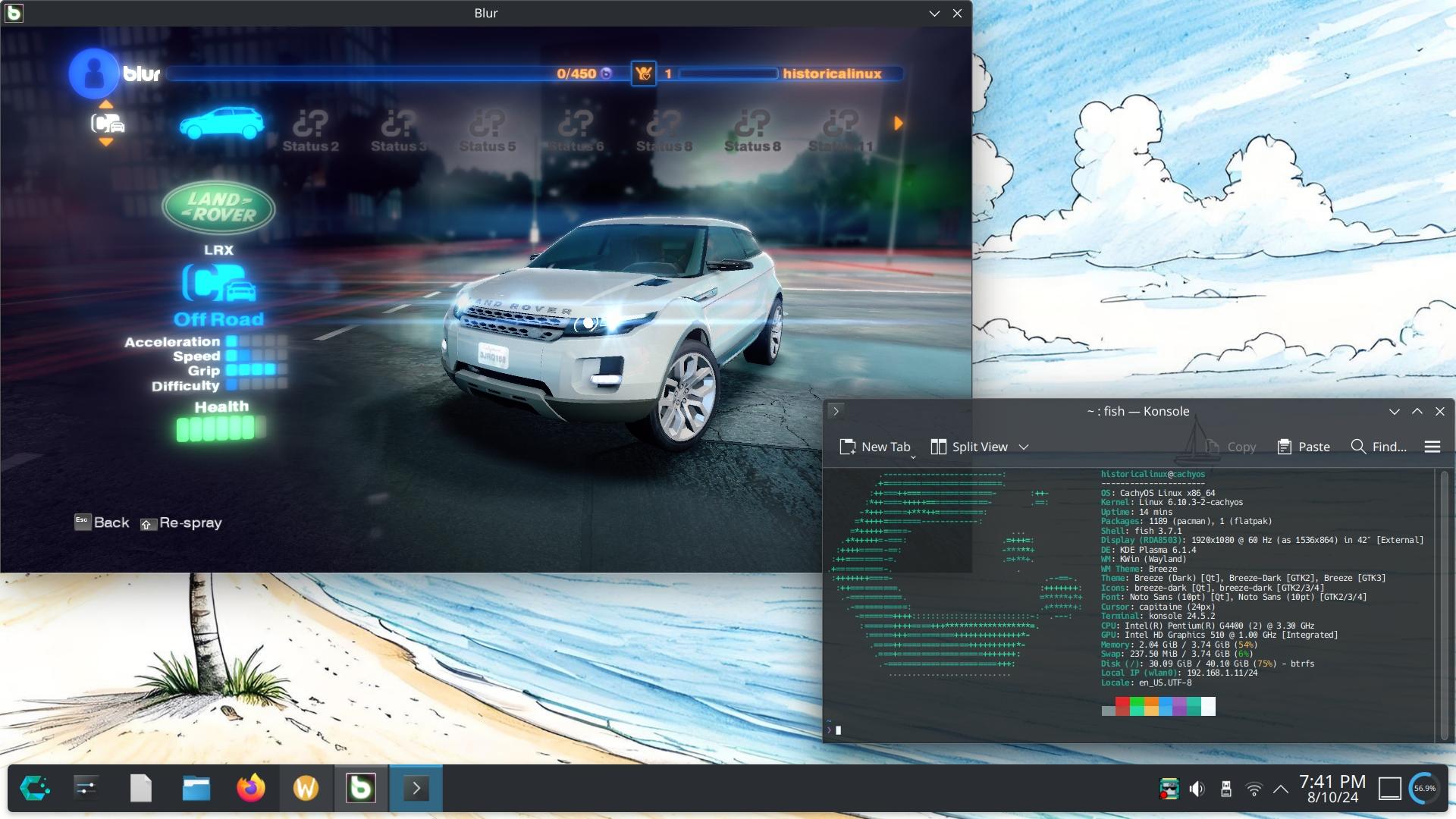The width and height of the screenshot is (1456, 819).
Task: Show hidden system tray icons
Action: click(x=1281, y=789)
